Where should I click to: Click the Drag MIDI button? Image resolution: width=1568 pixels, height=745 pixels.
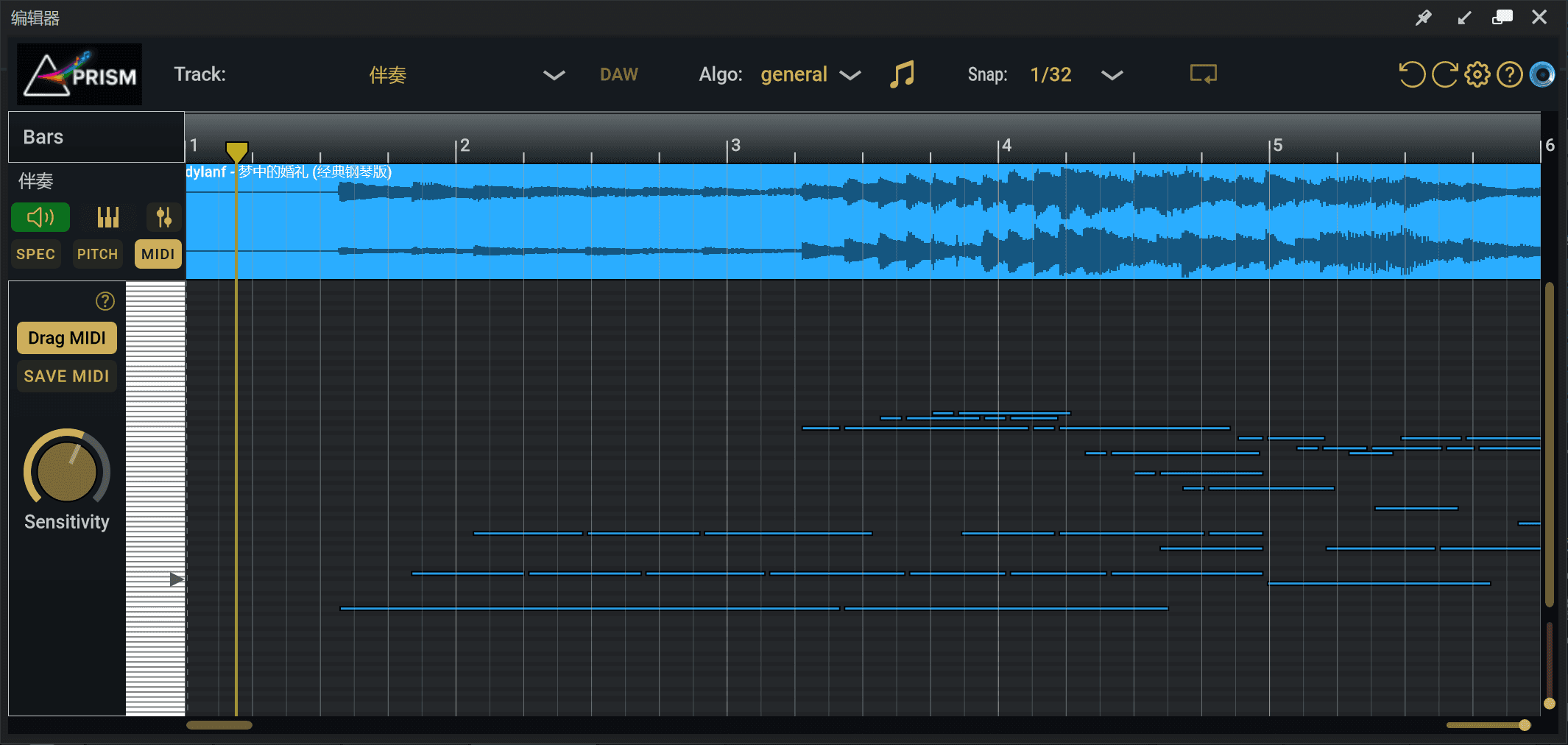click(x=67, y=338)
